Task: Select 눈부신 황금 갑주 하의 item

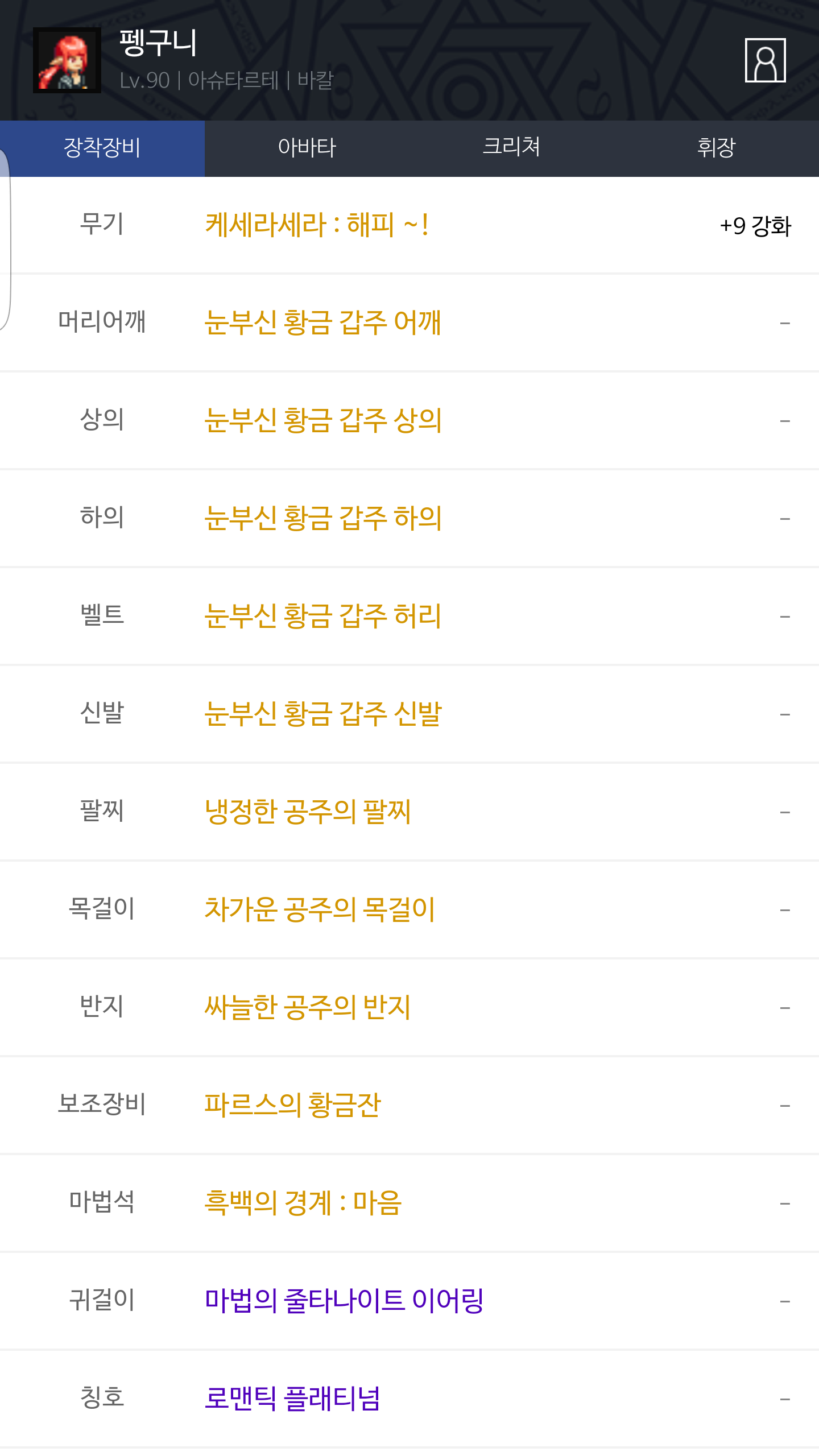Action: [322, 518]
